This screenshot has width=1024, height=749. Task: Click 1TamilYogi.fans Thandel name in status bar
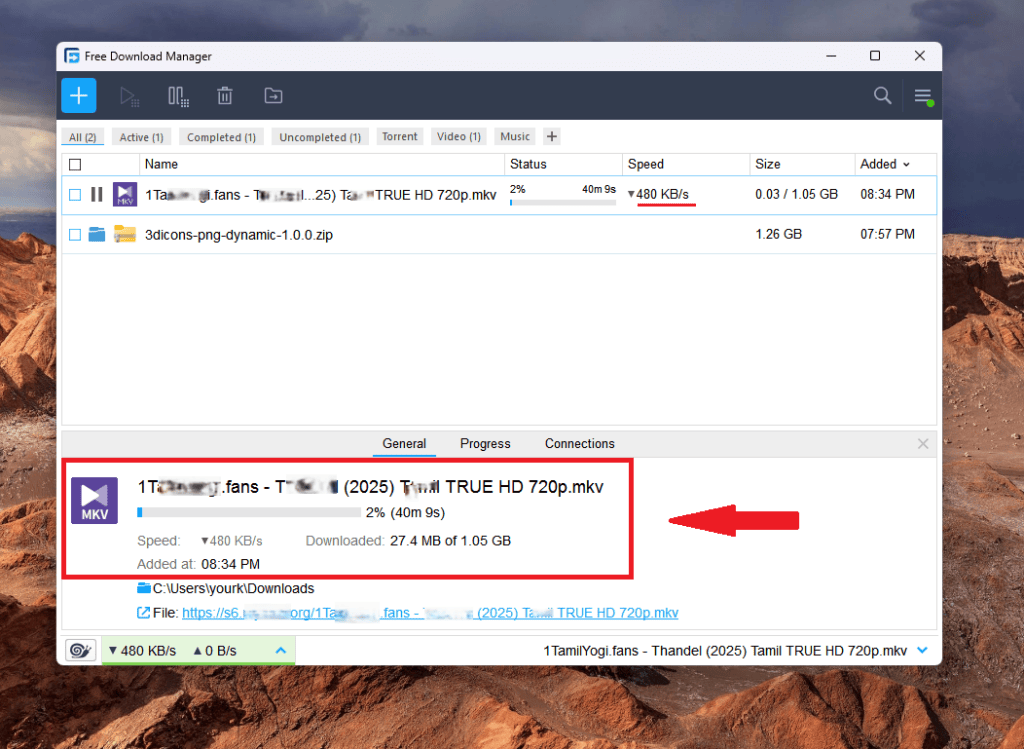pos(725,651)
